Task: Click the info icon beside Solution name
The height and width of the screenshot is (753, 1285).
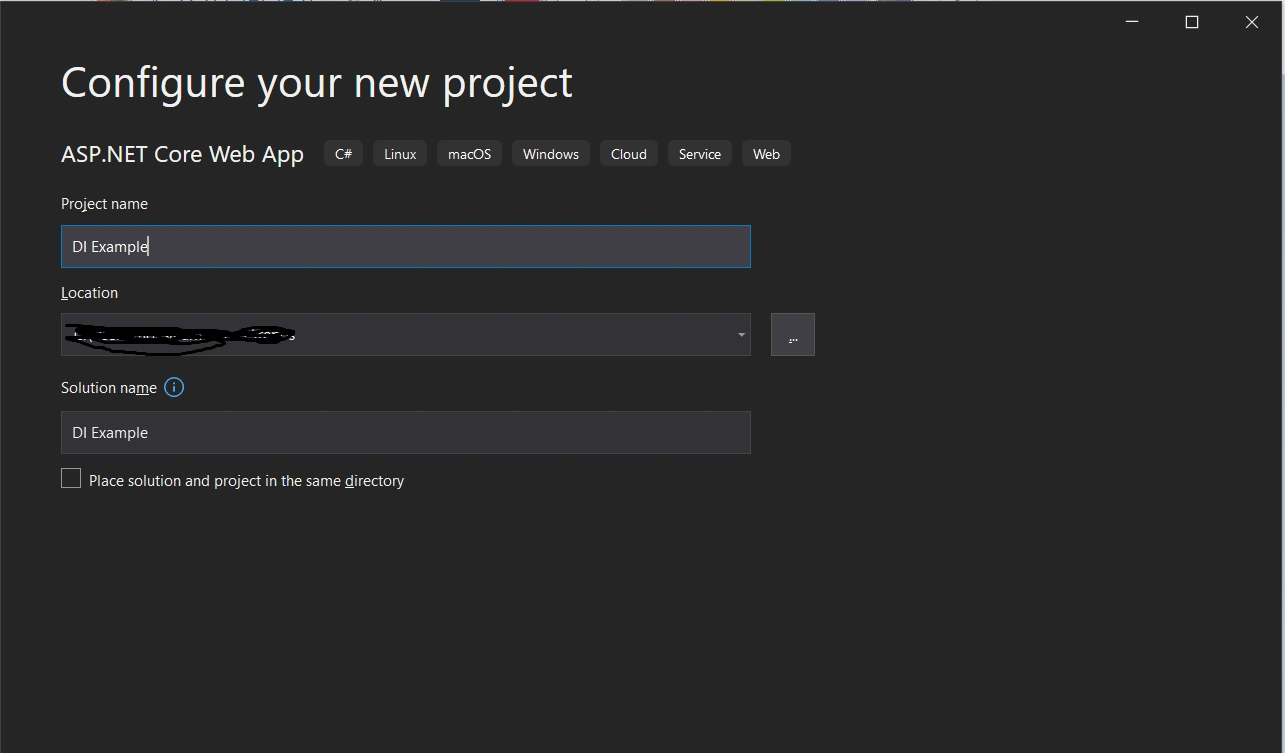Action: [x=174, y=387]
